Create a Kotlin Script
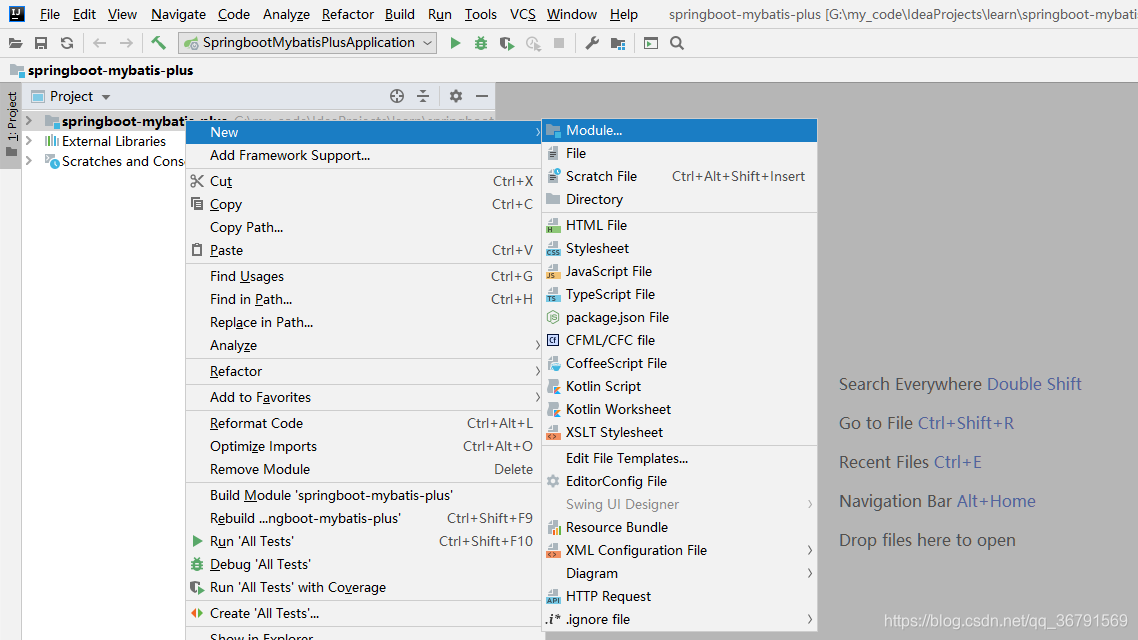The height and width of the screenshot is (640, 1138). (x=679, y=387)
